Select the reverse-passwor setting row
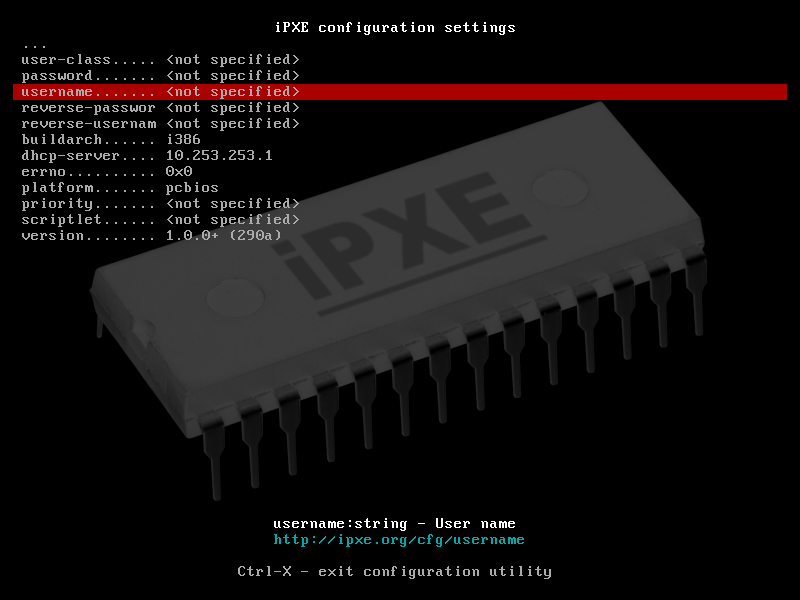 coord(160,108)
